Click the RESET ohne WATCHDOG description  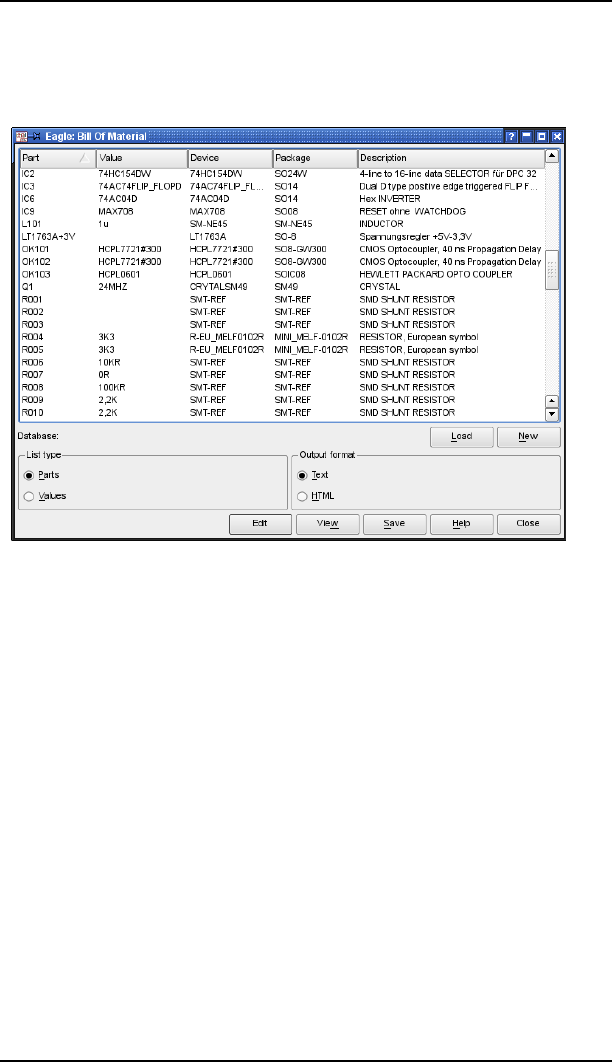pyautogui.click(x=412, y=211)
